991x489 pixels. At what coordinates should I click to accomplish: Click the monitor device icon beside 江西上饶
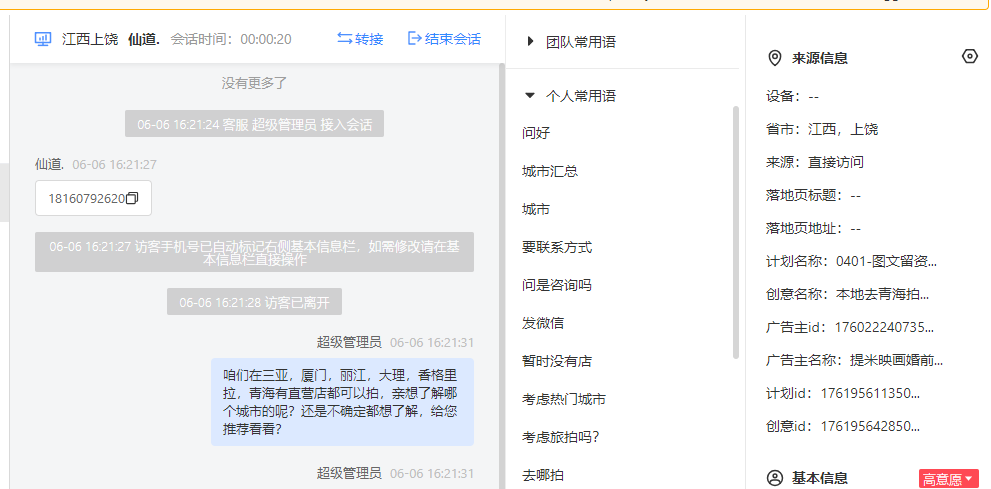pos(42,39)
